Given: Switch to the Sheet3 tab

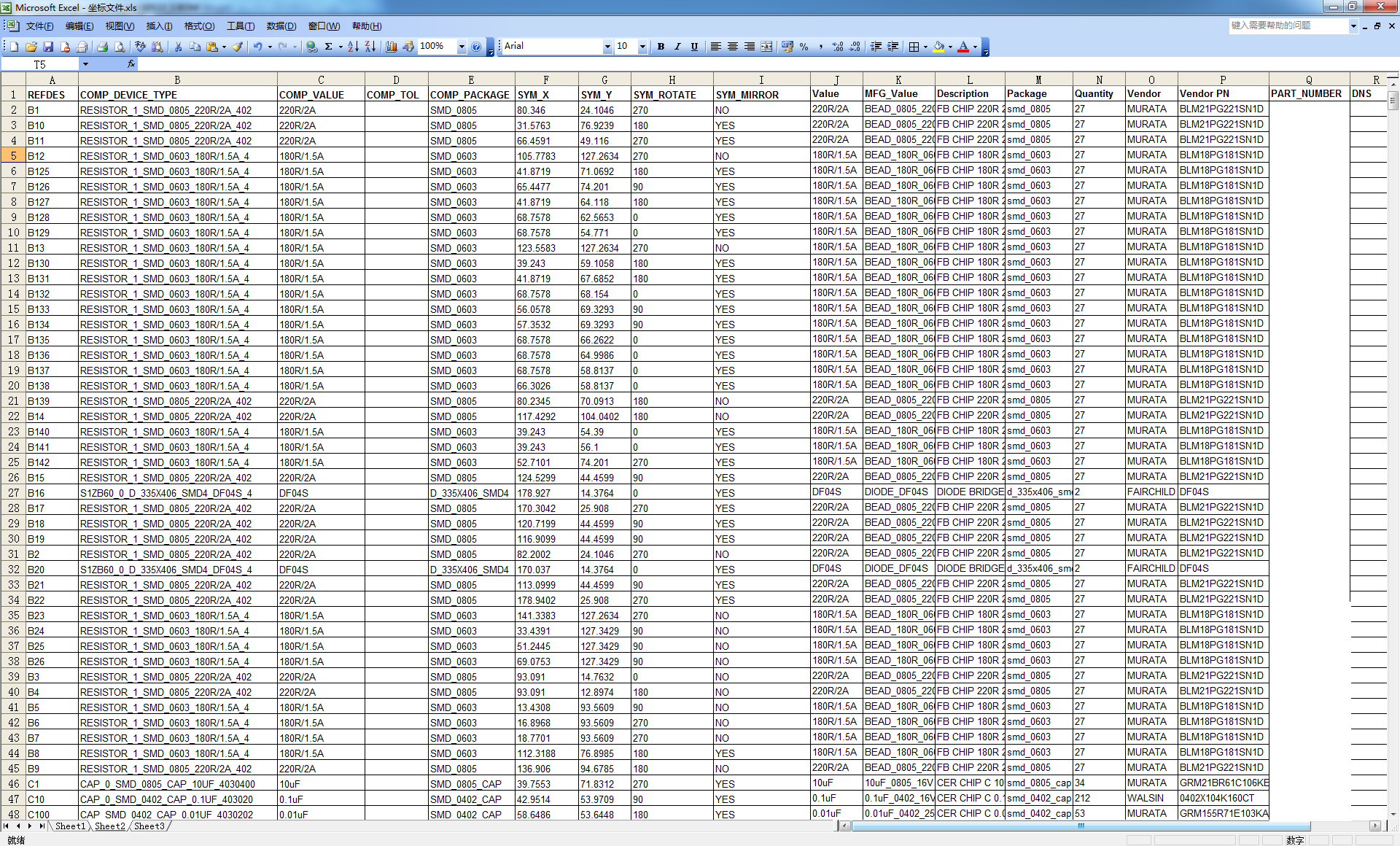Looking at the screenshot, I should [149, 826].
